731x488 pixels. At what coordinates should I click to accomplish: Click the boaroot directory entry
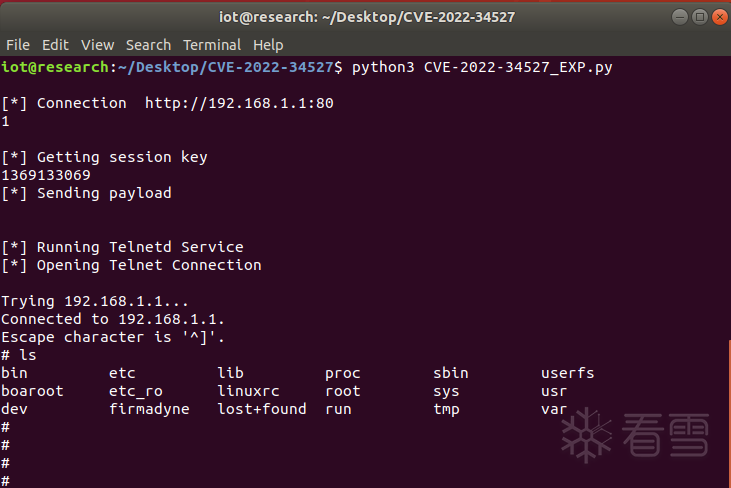point(32,391)
